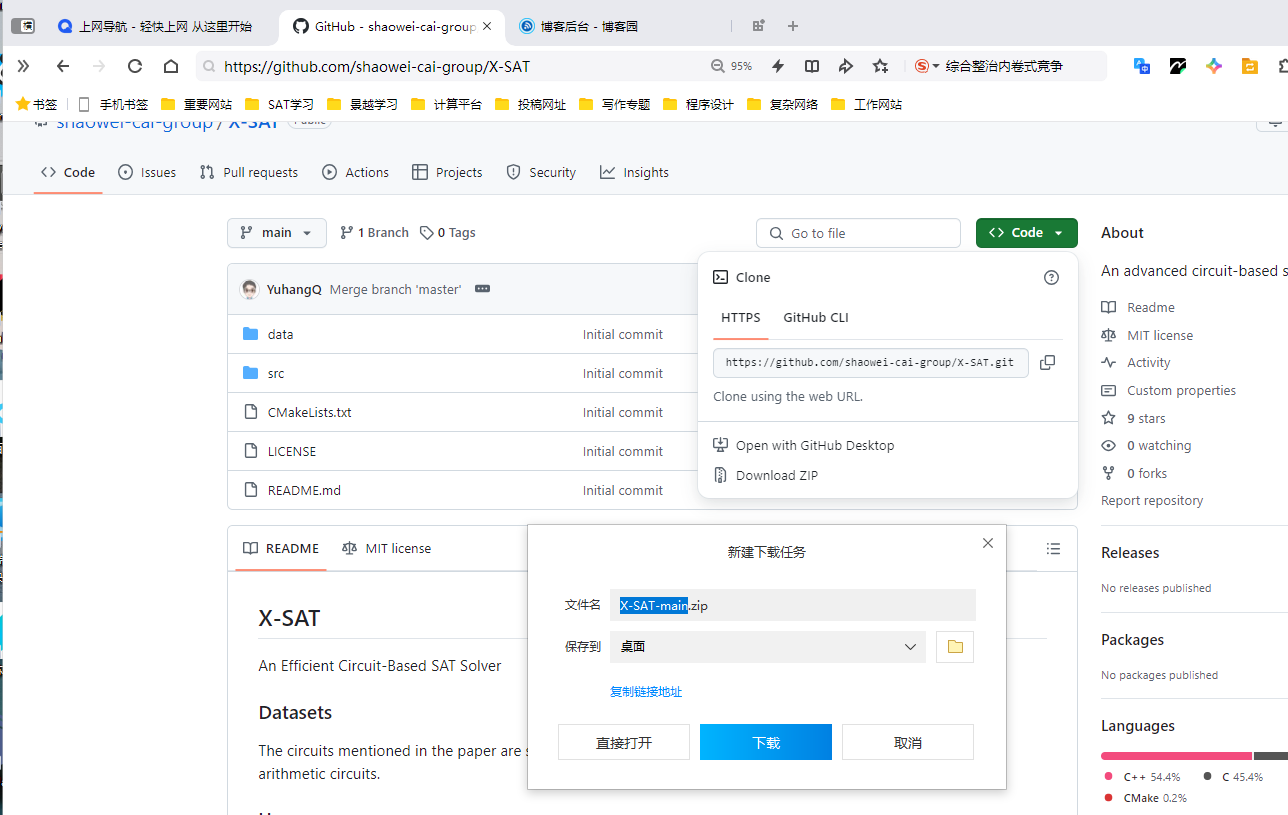Click the 取消 cancel button
Image resolution: width=1288 pixels, height=815 pixels.
[908, 743]
